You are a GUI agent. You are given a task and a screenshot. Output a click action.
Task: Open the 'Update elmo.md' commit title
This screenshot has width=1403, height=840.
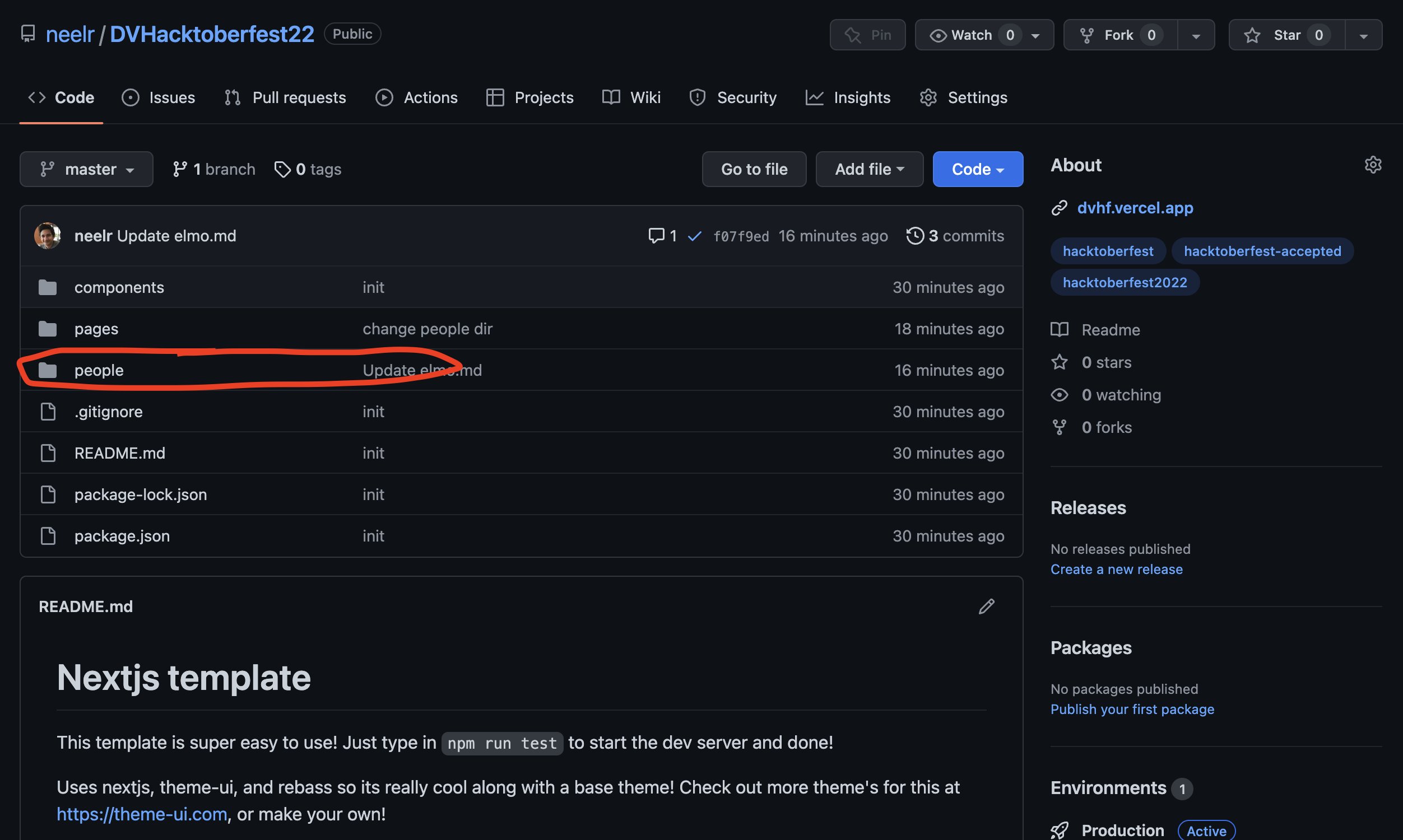(176, 235)
